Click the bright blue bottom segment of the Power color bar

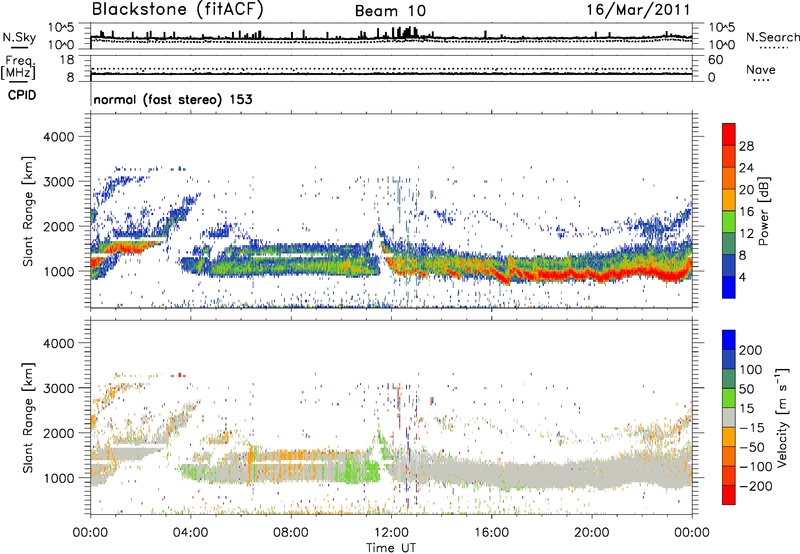(729, 287)
